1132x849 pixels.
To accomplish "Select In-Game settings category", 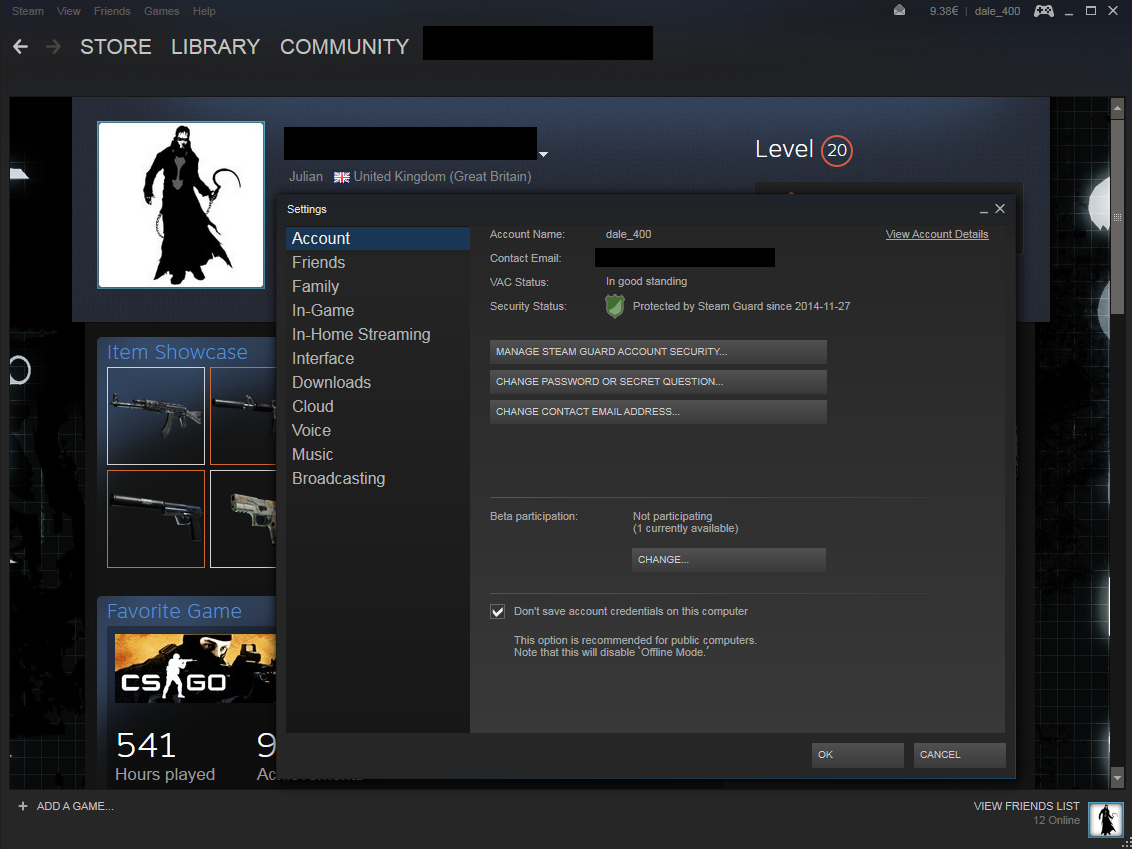I will 378,310.
